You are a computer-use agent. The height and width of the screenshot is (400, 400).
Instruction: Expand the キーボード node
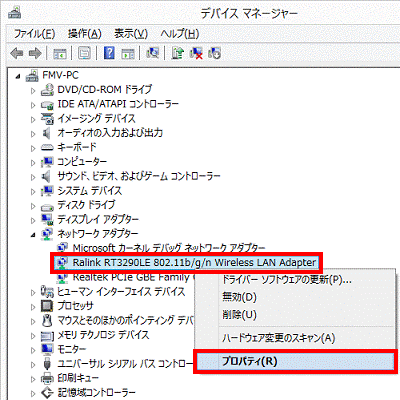coord(33,148)
